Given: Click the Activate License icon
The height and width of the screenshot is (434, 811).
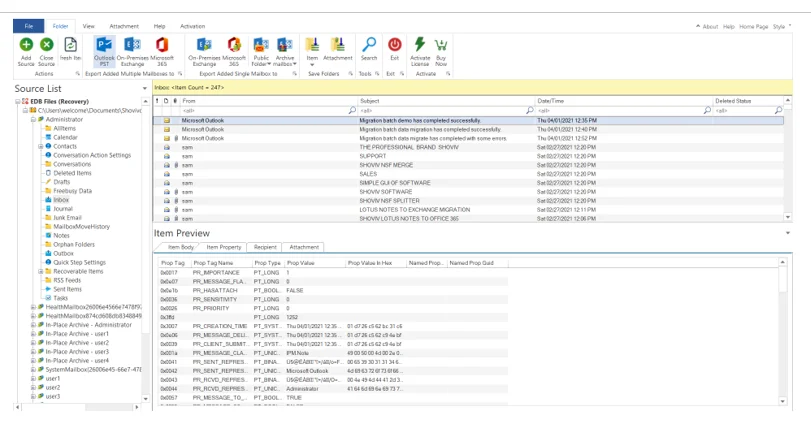Looking at the screenshot, I should tap(419, 45).
